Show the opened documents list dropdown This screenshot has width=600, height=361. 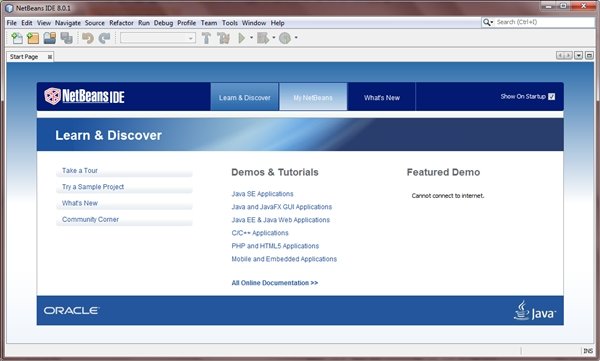pyautogui.click(x=579, y=56)
